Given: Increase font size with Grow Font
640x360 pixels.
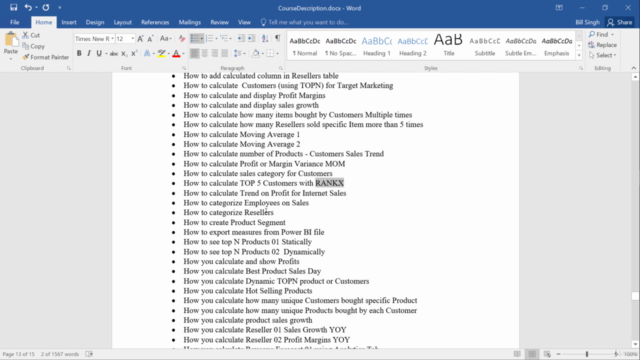Looking at the screenshot, I should click(x=140, y=39).
